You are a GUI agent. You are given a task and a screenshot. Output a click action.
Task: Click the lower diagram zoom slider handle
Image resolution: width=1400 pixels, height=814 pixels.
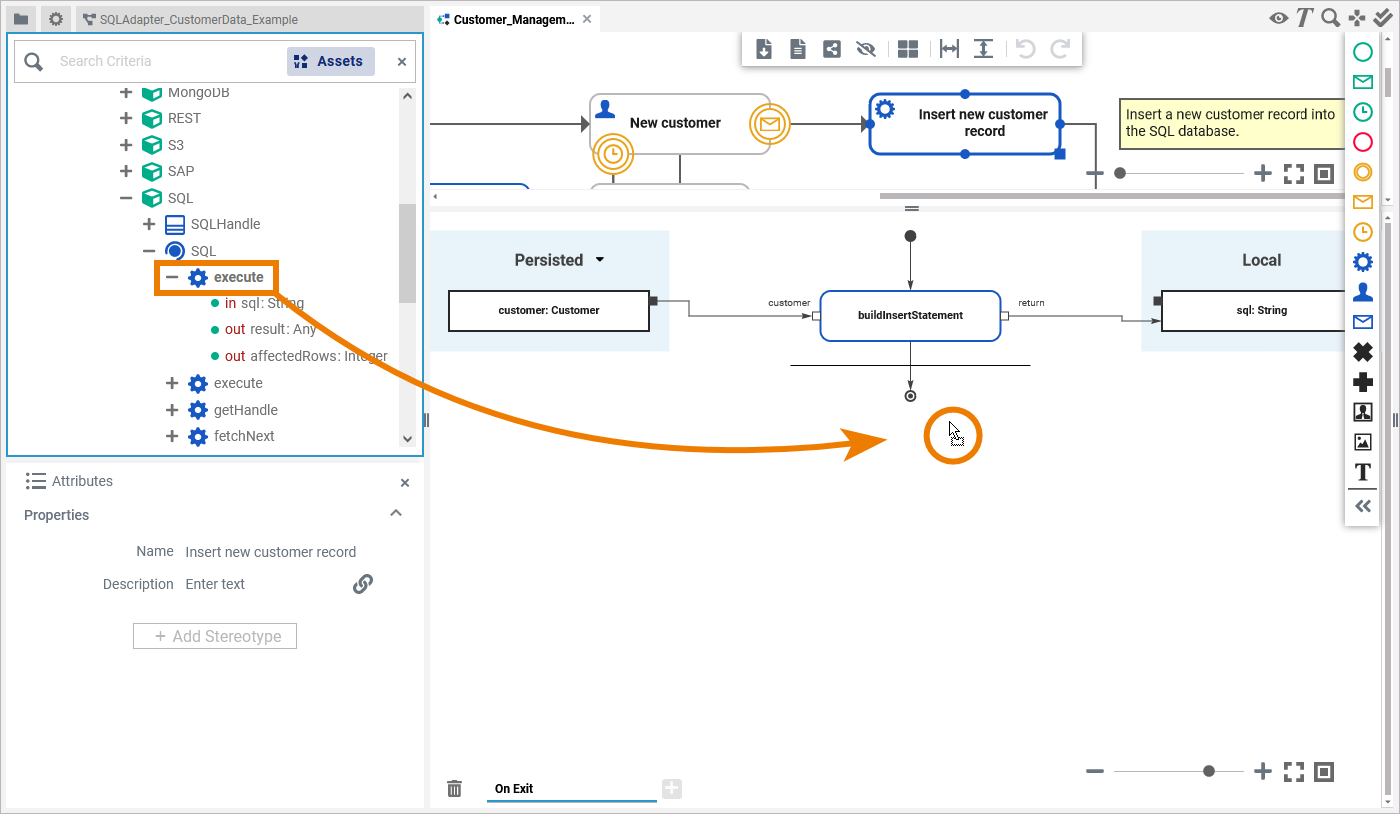(1209, 771)
